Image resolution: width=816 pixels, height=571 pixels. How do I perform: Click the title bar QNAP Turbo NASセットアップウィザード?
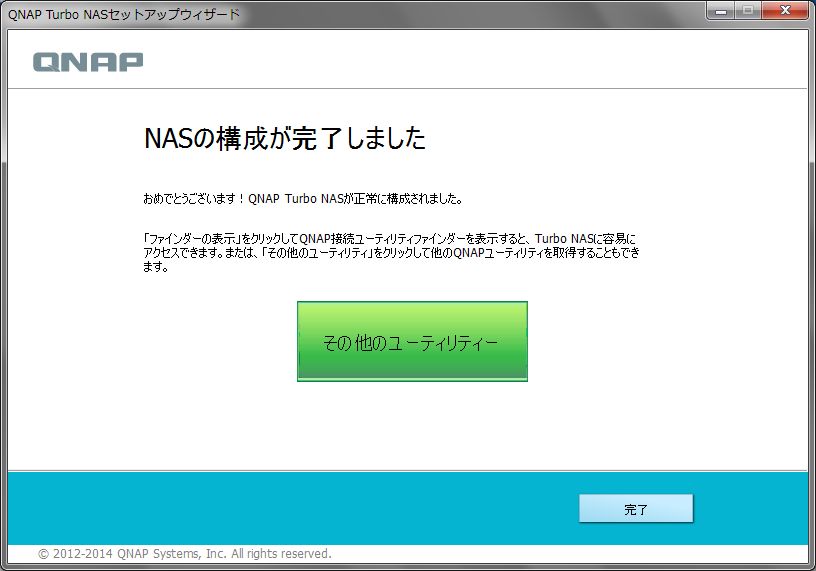point(124,15)
